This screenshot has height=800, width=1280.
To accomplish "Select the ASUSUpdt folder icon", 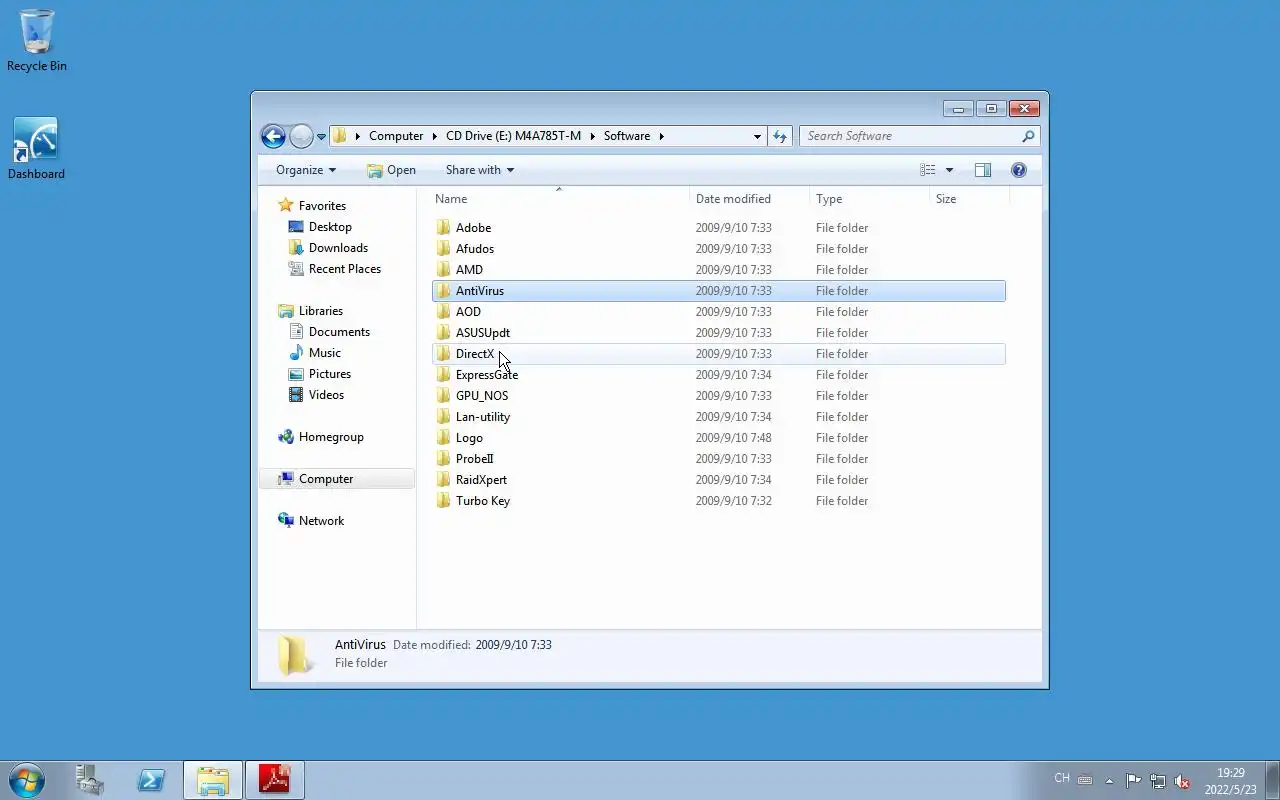I will point(444,333).
